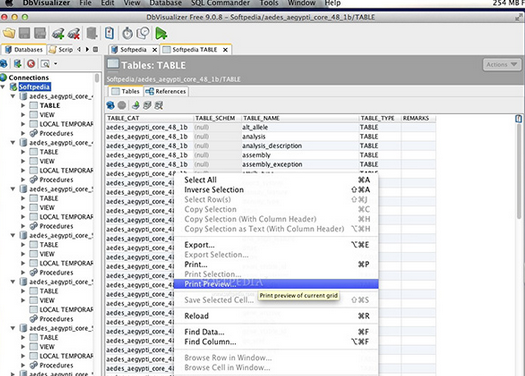Click the save all files toolbar icon
The width and height of the screenshot is (525, 376).
(x=40, y=33)
